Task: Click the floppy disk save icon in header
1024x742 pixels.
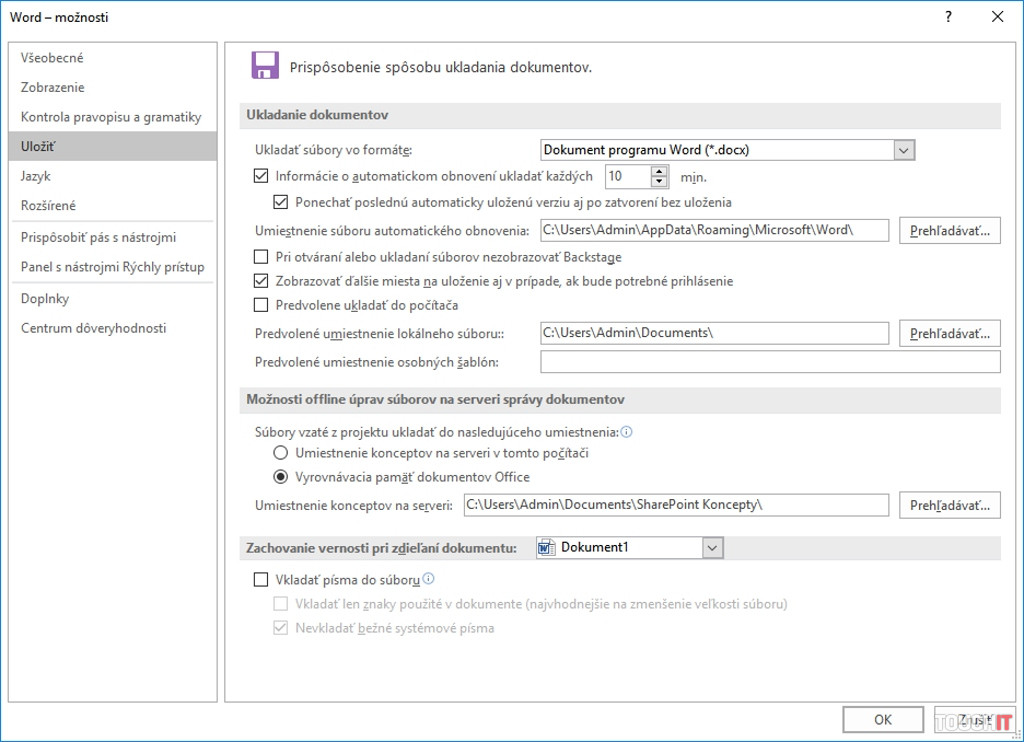Action: tap(264, 66)
